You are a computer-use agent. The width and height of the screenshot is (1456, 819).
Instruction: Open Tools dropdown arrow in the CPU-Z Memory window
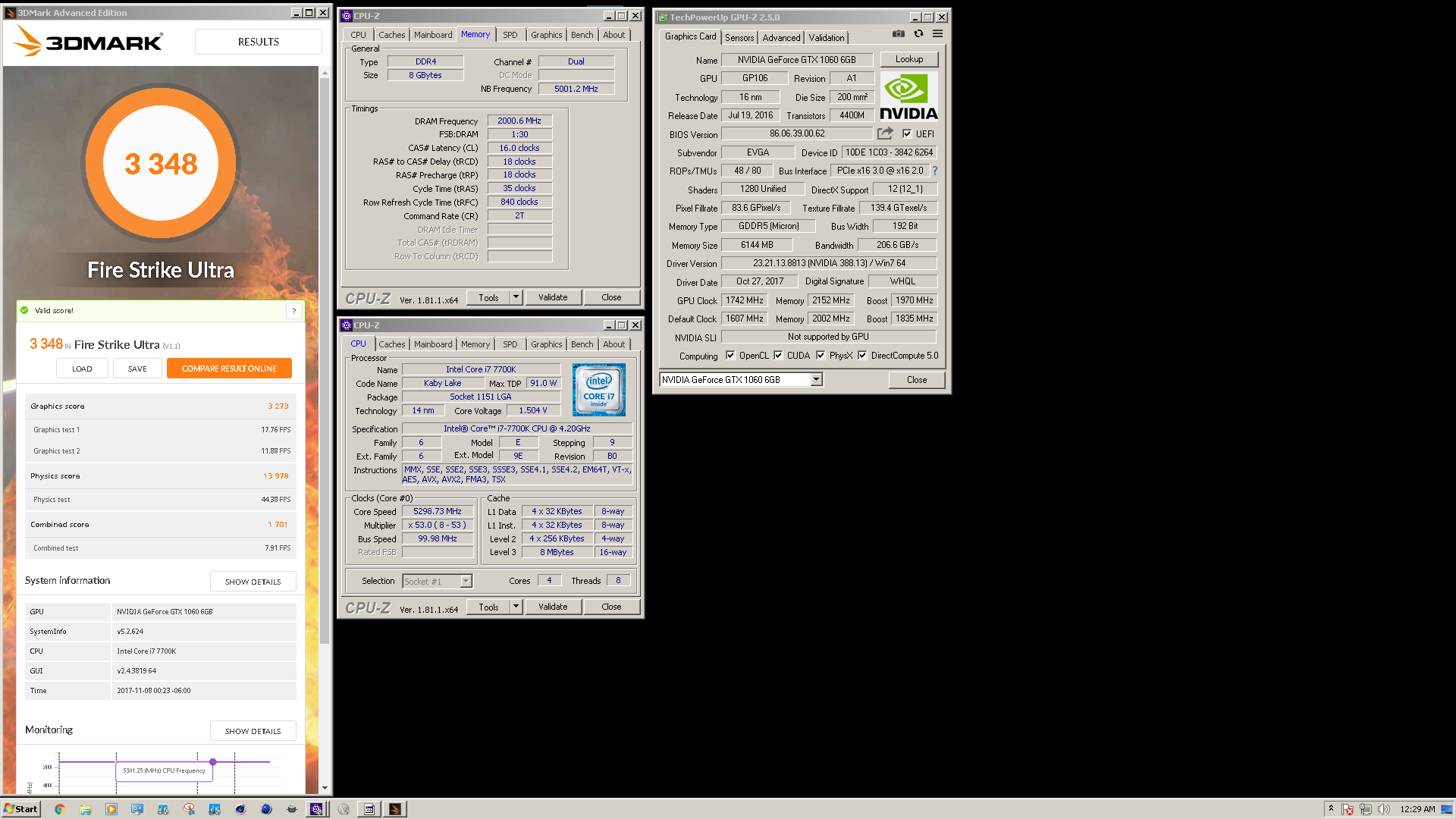tap(516, 297)
